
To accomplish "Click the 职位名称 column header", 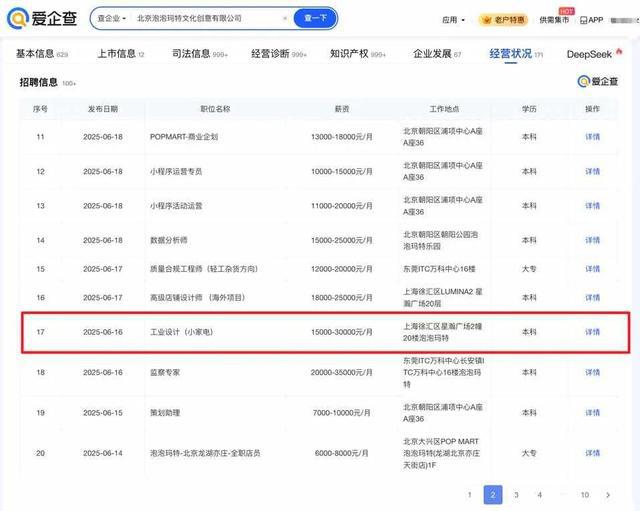I will pos(215,109).
